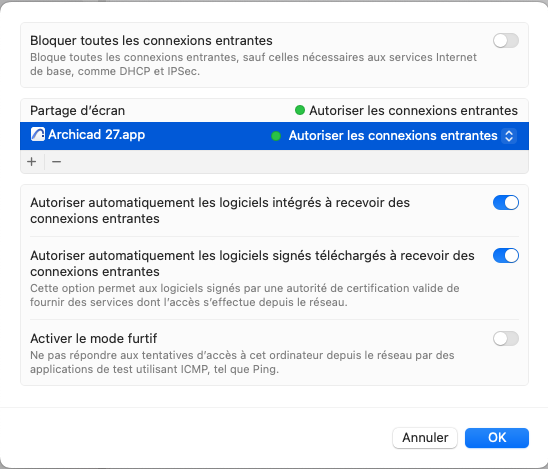Enable Activer le mode furtif switch

click(x=506, y=339)
